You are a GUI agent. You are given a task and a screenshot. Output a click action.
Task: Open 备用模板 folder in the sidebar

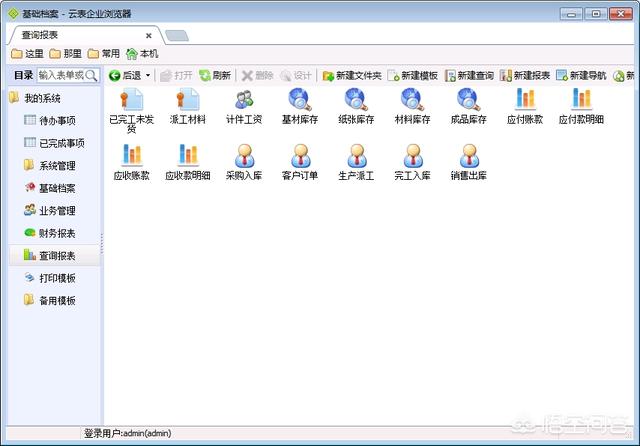50,300
